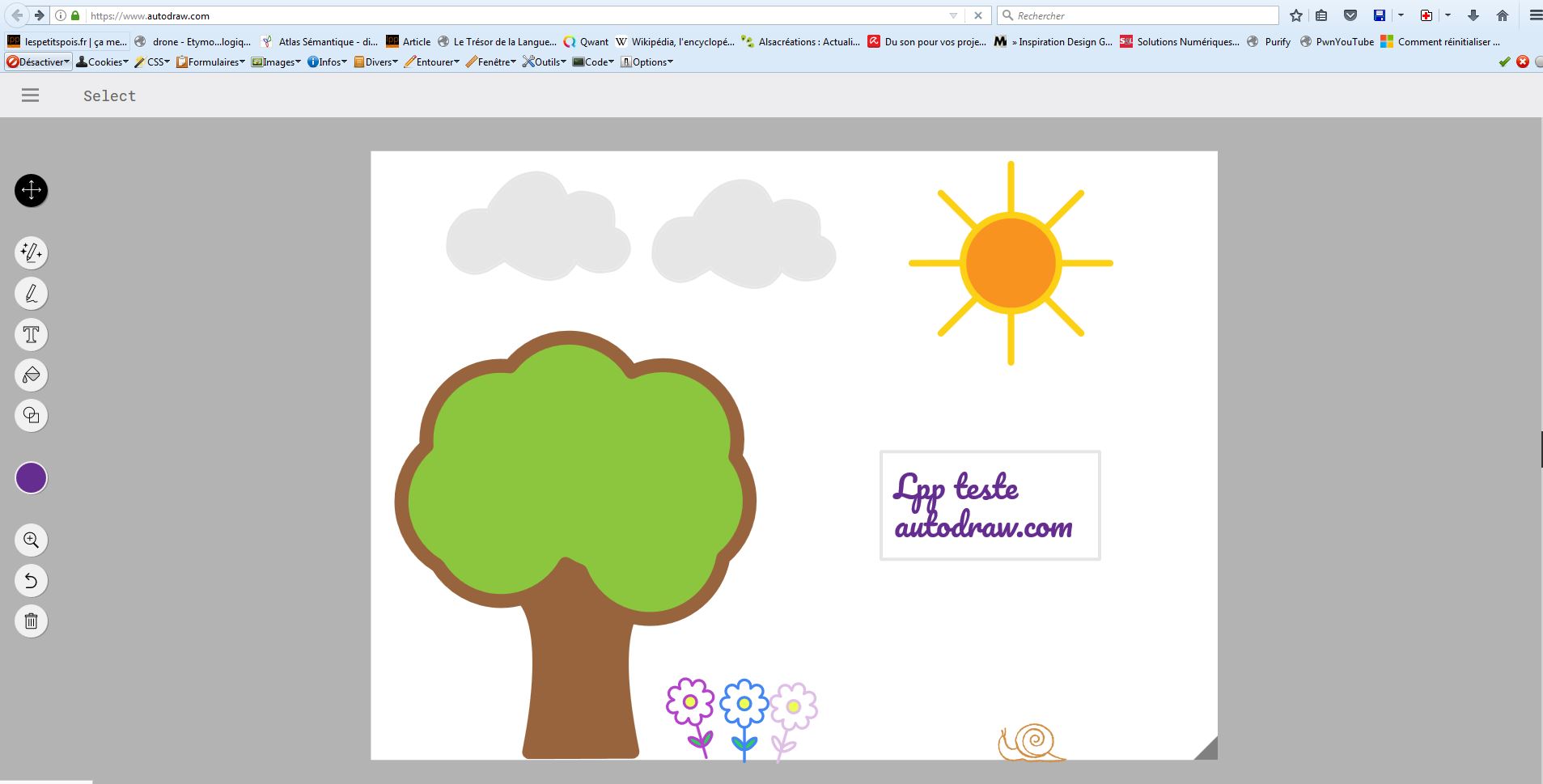The width and height of the screenshot is (1543, 784).
Task: Click the red error status icon
Action: [1523, 61]
